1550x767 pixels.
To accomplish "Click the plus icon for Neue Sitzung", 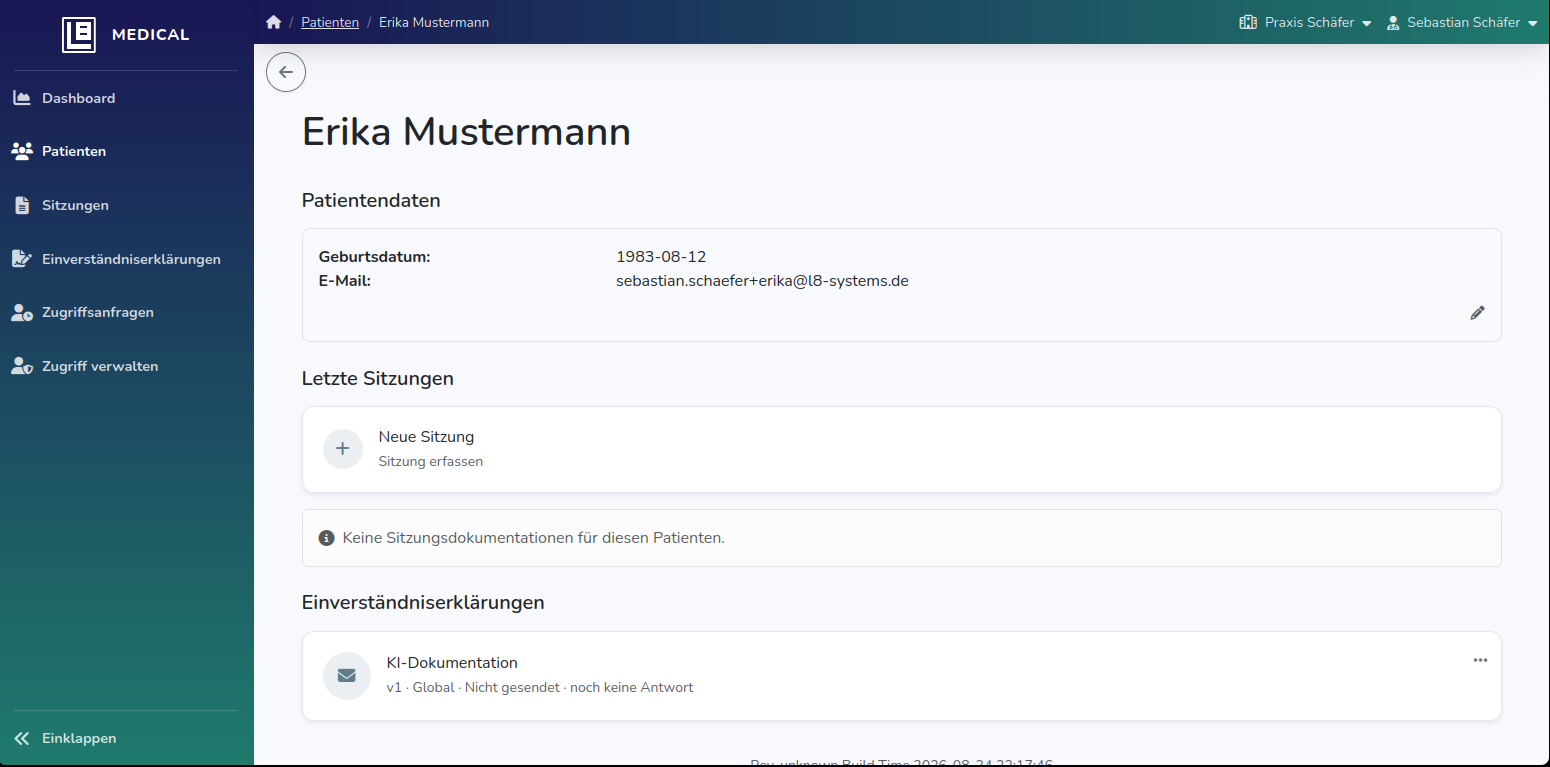I will coord(343,449).
